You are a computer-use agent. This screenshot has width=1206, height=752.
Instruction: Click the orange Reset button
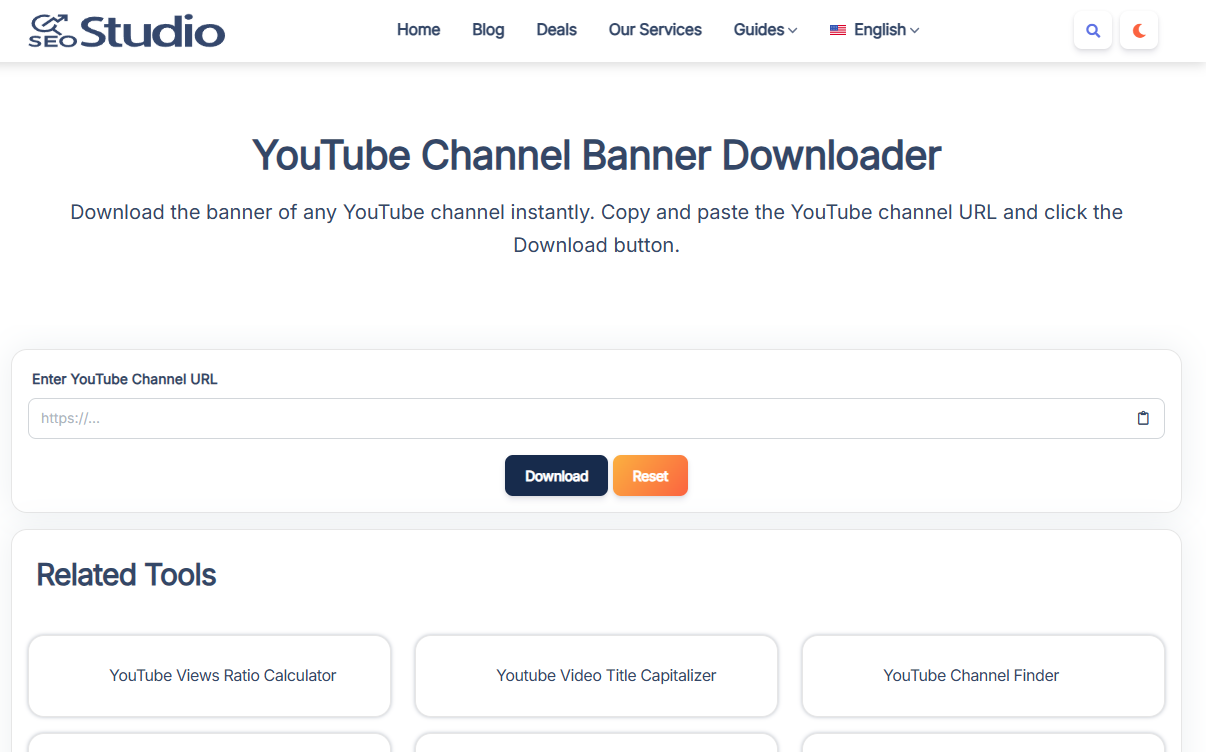click(x=650, y=476)
